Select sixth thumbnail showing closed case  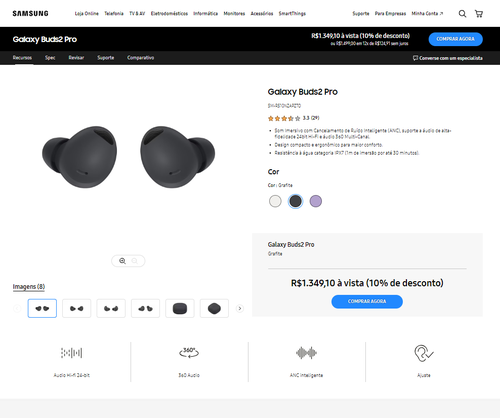pyautogui.click(x=214, y=308)
